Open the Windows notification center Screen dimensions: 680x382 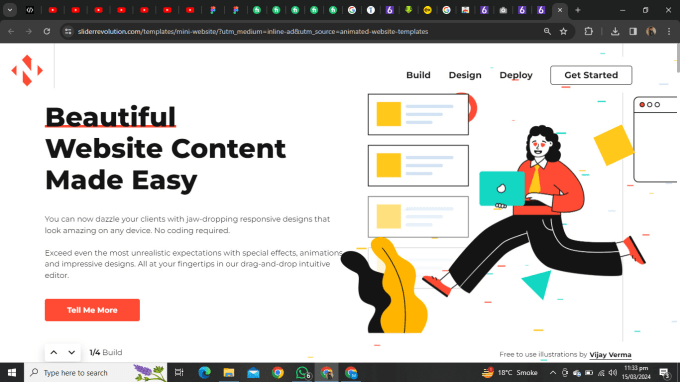pos(664,372)
